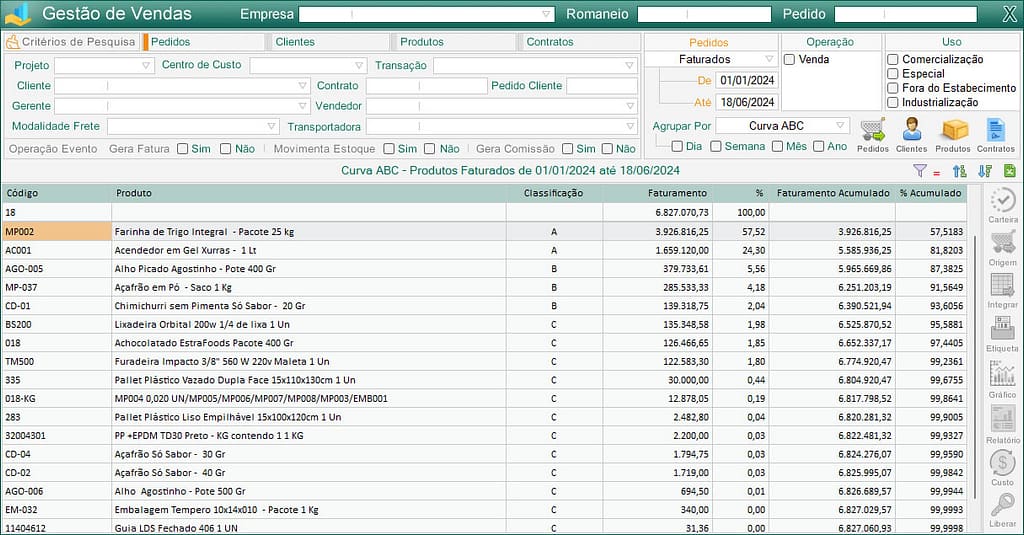Open the Clientes person icon
This screenshot has height=535, width=1024.
pos(912,130)
